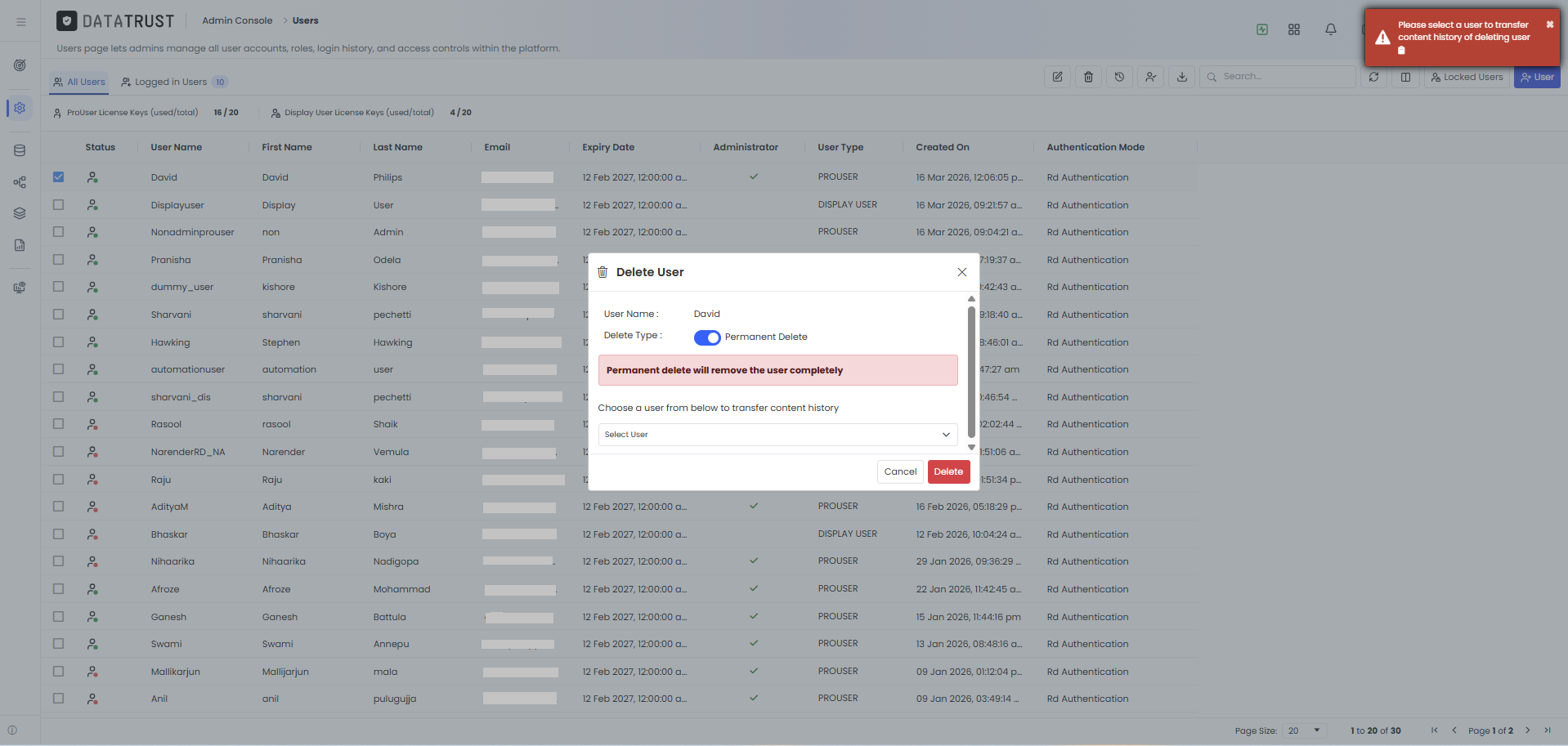Click the refresh toolbar icon

pos(1373,77)
